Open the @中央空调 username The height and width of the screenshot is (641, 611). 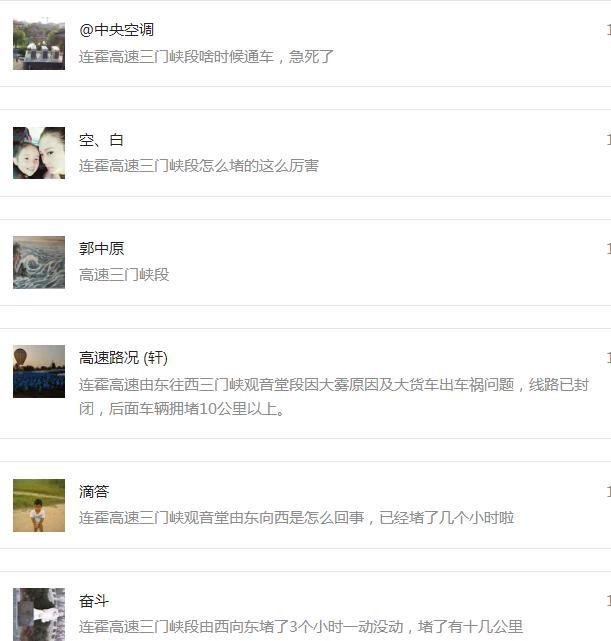(116, 30)
